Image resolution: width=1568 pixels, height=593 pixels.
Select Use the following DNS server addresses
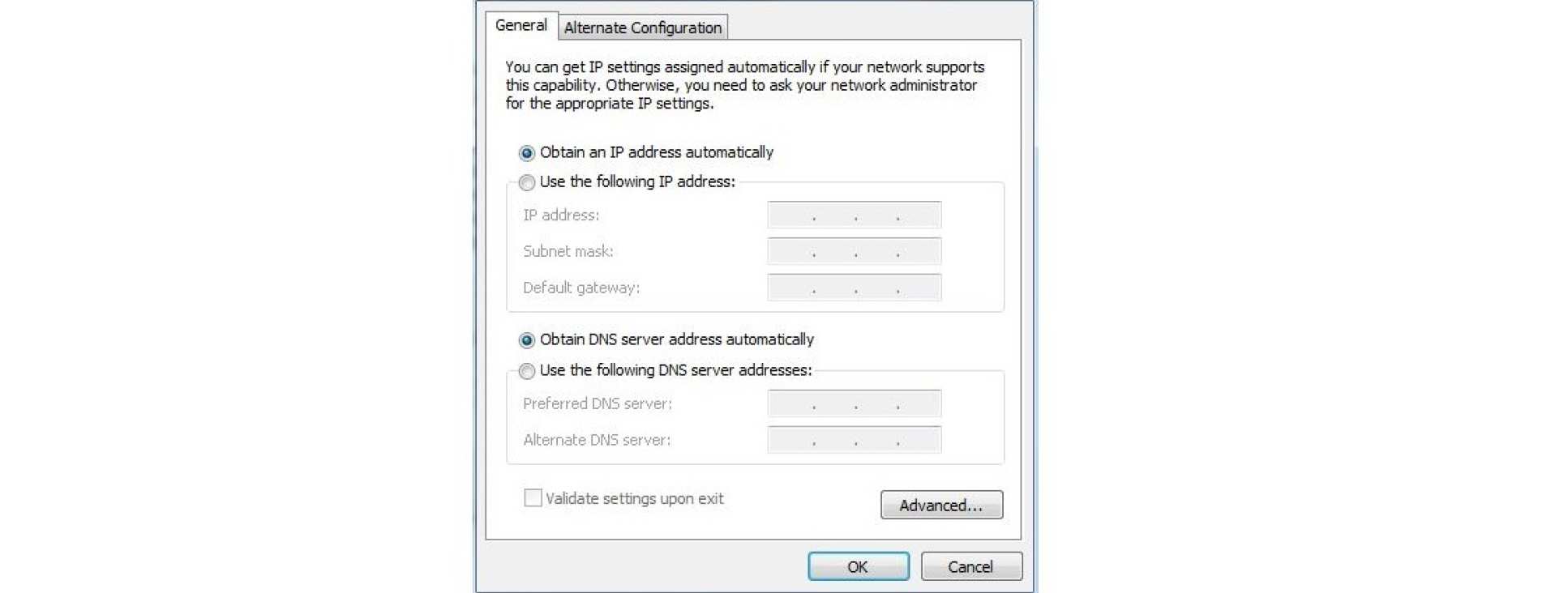(528, 369)
